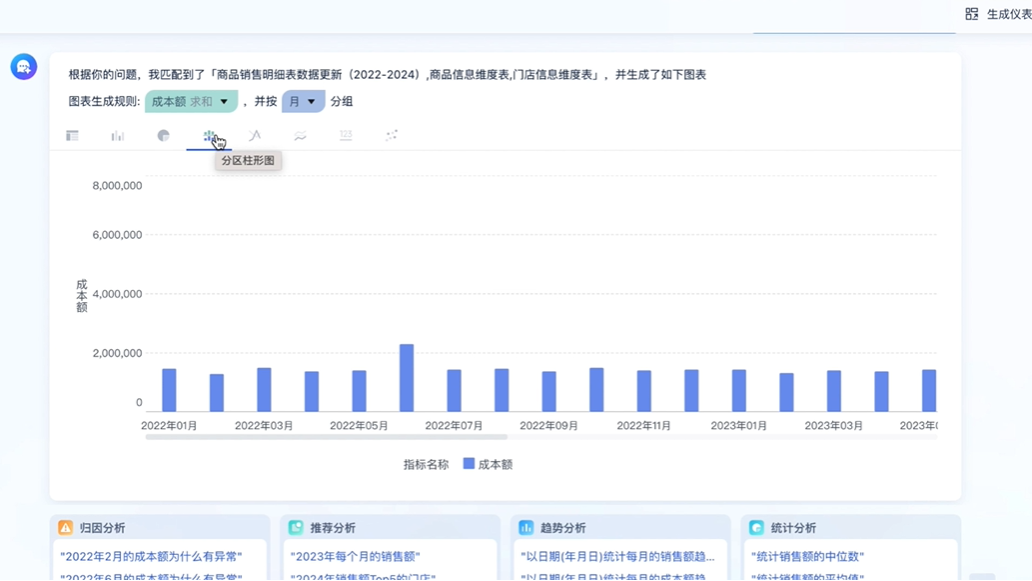Click the chatbot assistant avatar icon
1032x581 pixels.
pos(23,67)
